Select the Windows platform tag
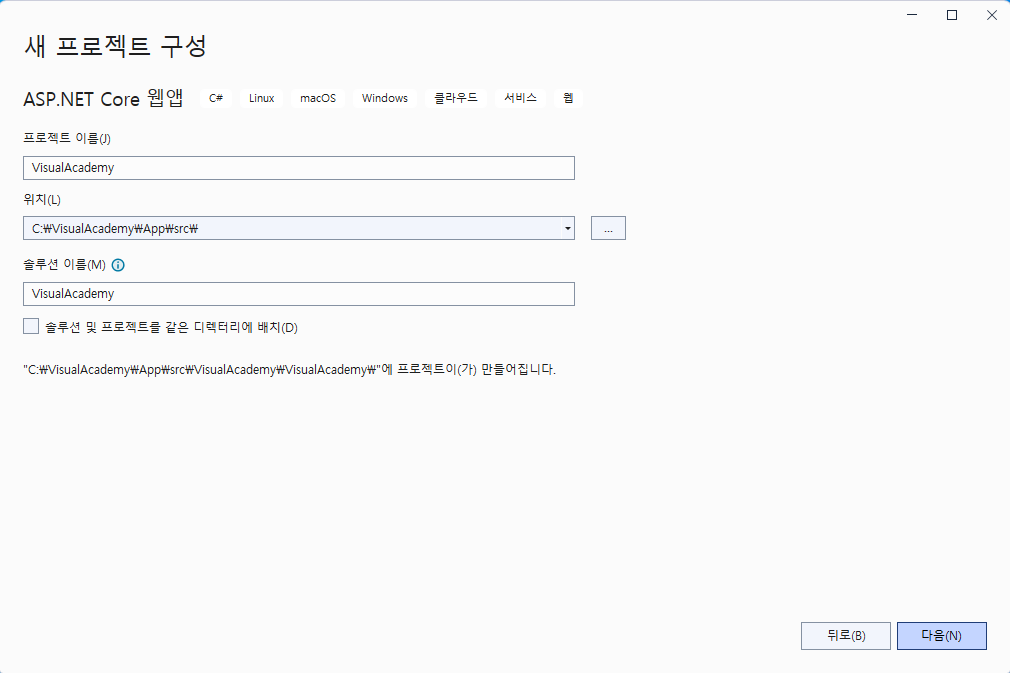Image resolution: width=1010 pixels, height=673 pixels. [x=385, y=98]
